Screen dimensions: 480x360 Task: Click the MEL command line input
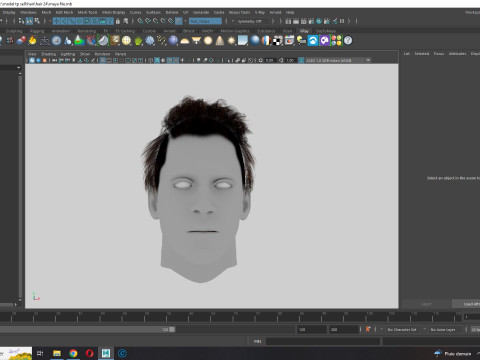(323, 341)
